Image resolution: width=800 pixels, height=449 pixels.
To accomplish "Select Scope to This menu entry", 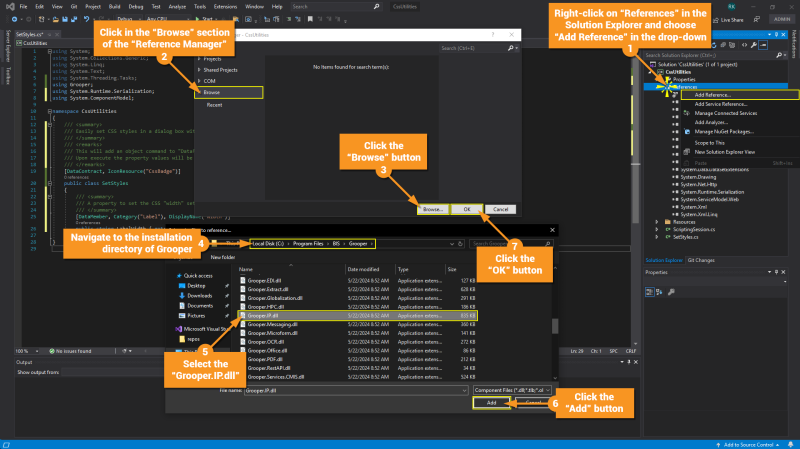I will [x=709, y=143].
